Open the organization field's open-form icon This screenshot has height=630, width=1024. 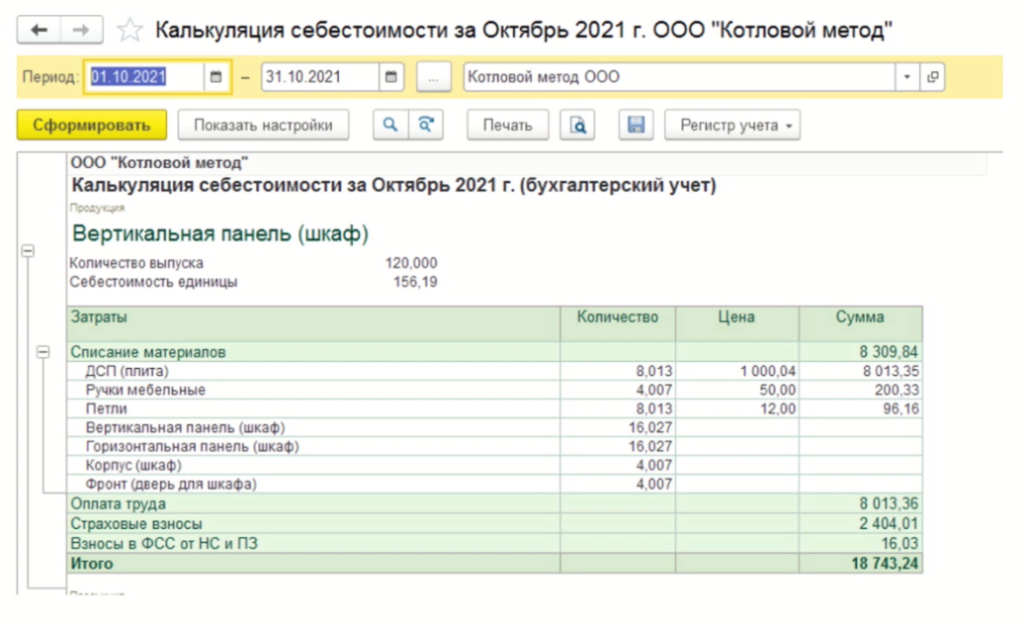pyautogui.click(x=932, y=77)
